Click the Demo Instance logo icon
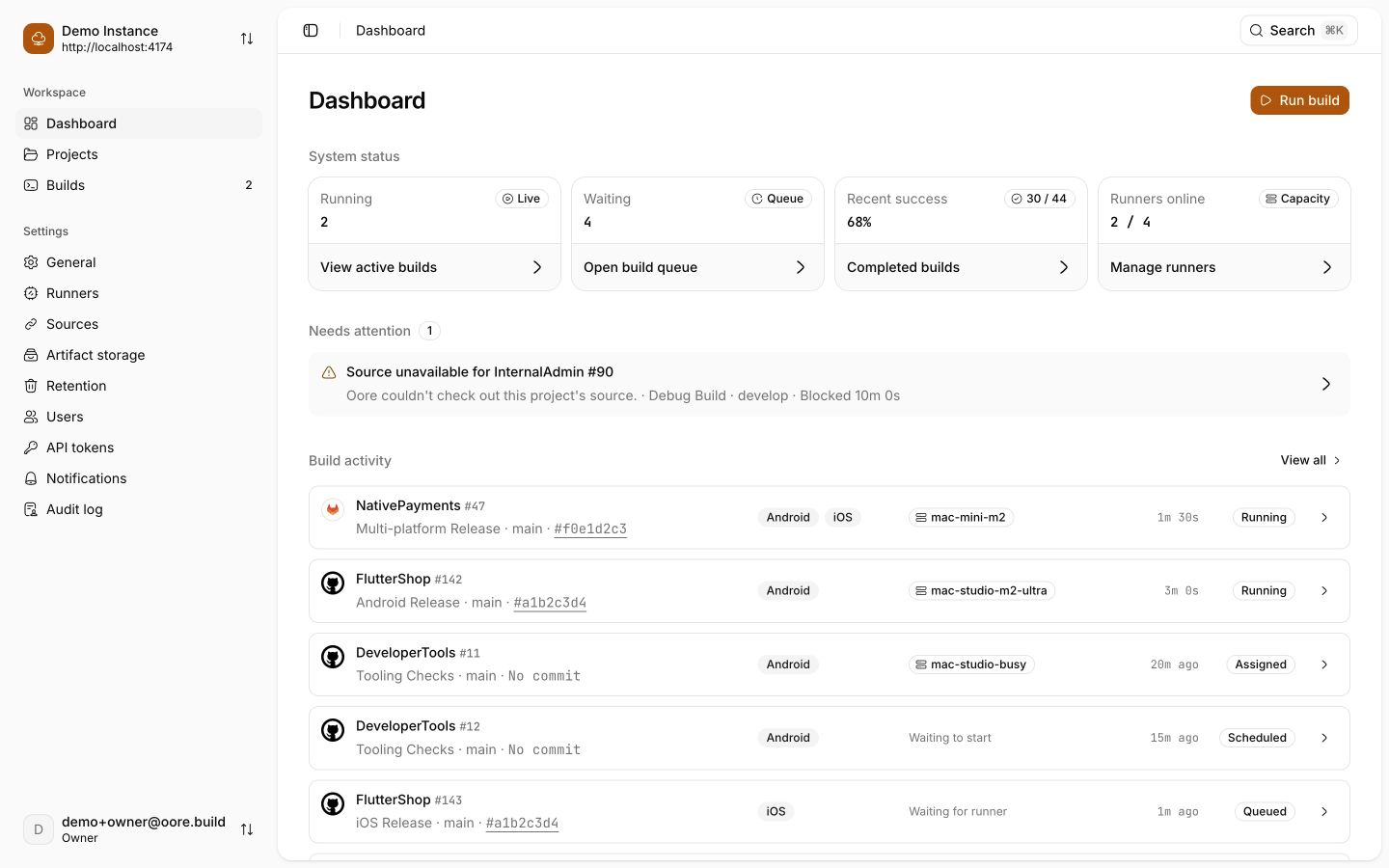This screenshot has width=1389, height=868. tap(39, 39)
